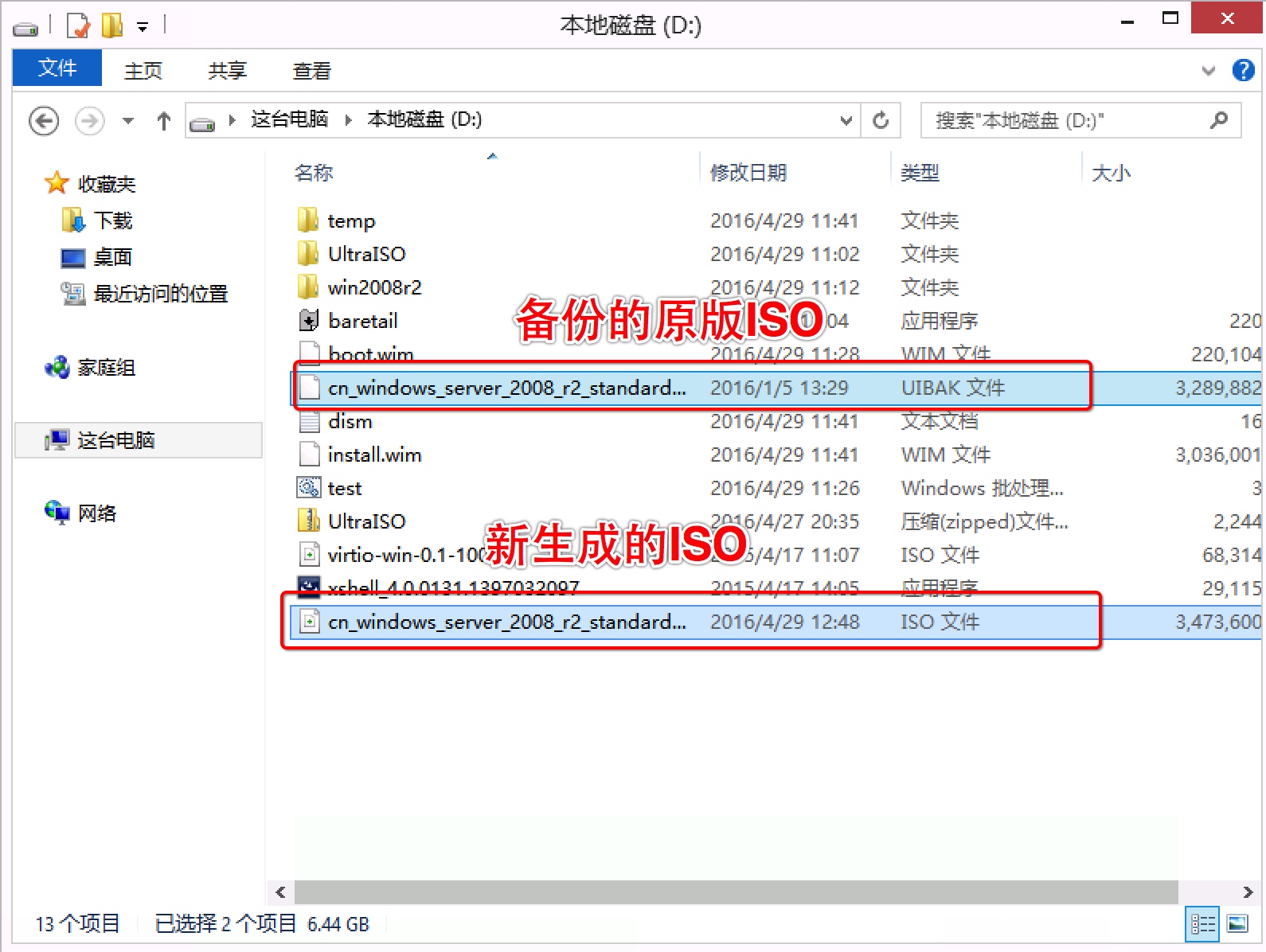
Task: Click the win2008r2 folder name
Action: pos(374,287)
